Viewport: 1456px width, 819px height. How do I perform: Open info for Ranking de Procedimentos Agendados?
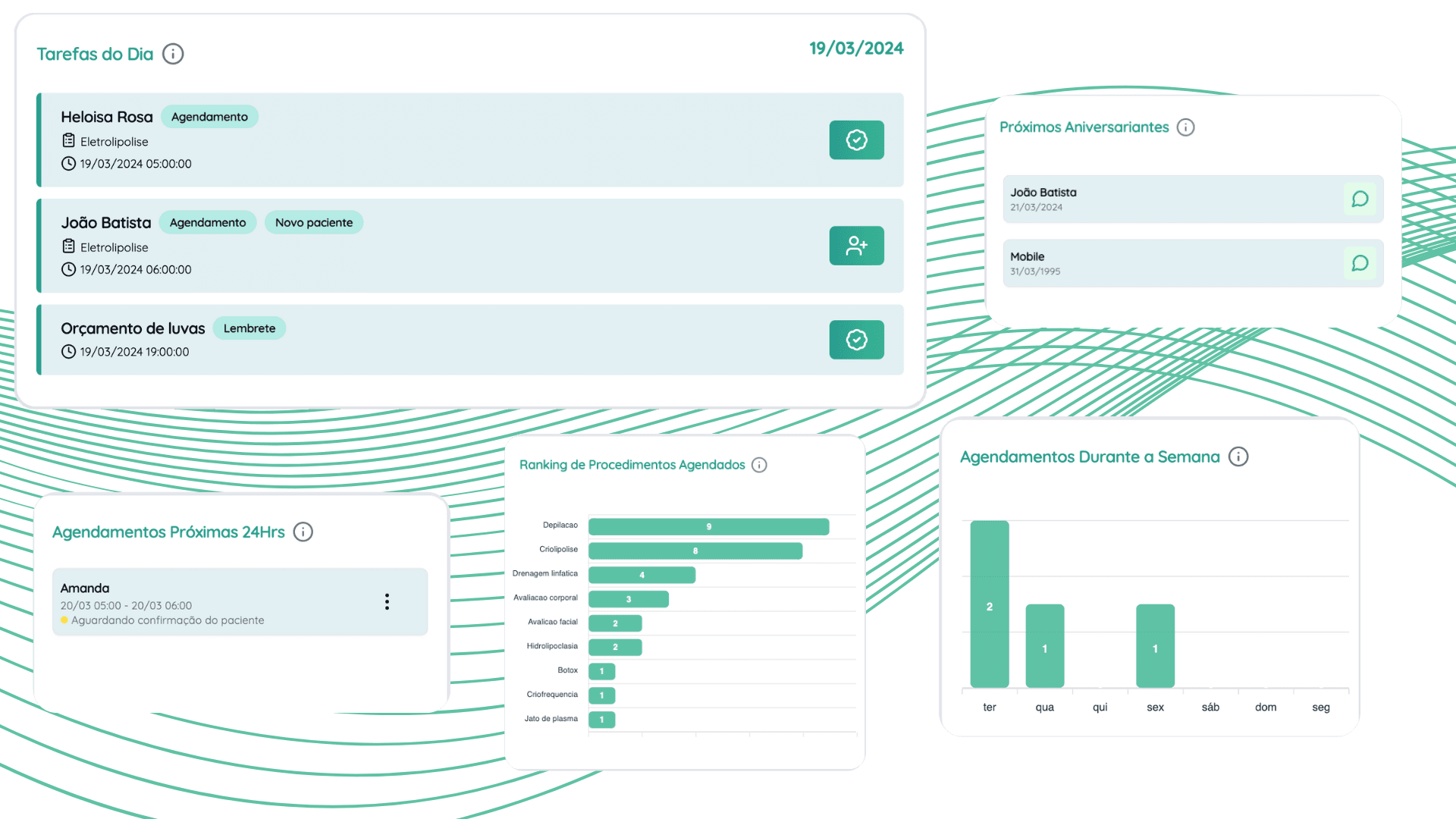click(x=759, y=465)
